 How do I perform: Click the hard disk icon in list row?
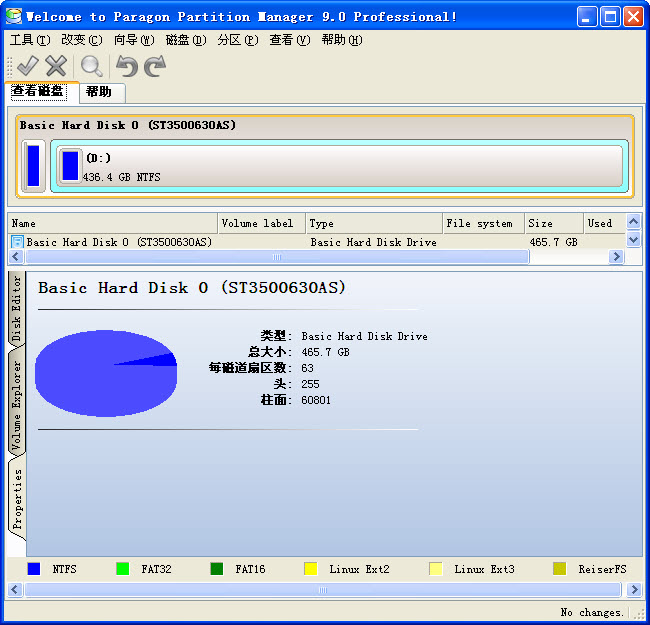pyautogui.click(x=17, y=242)
